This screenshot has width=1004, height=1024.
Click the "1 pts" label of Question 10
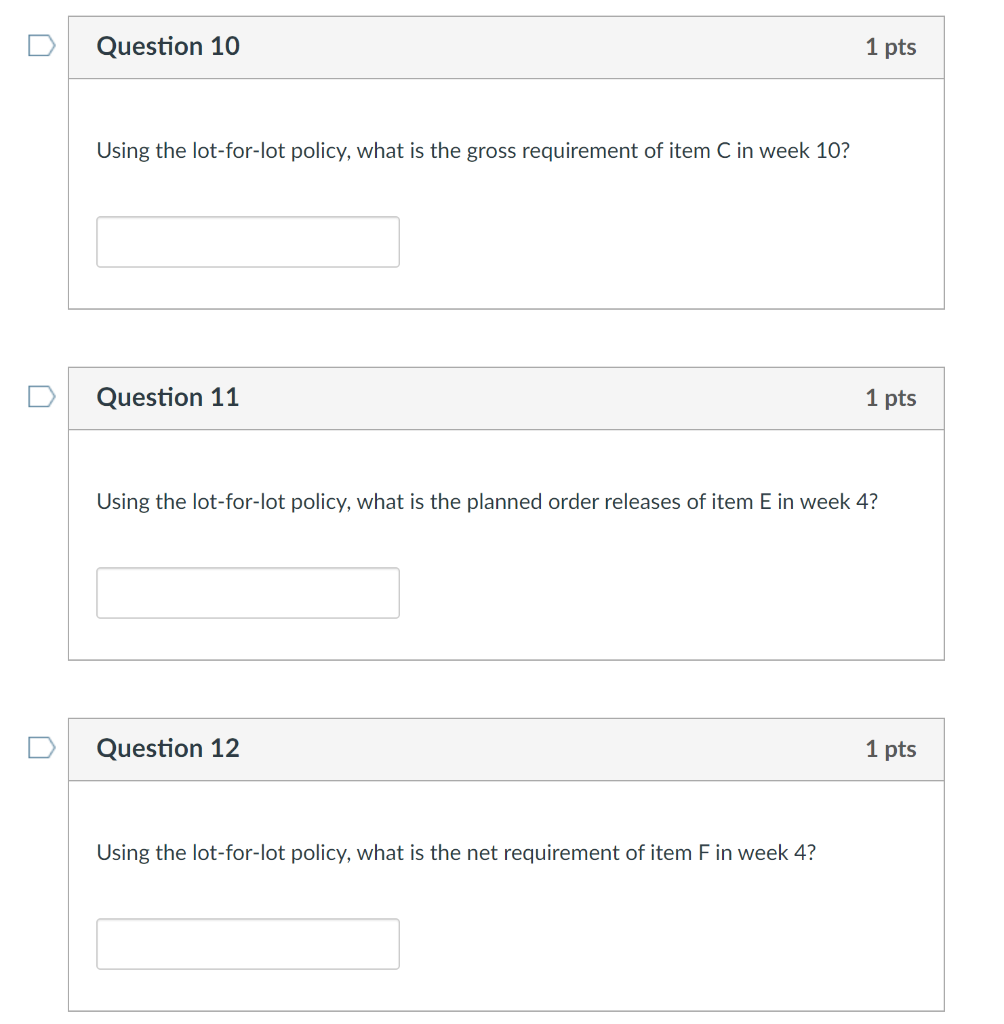click(890, 47)
